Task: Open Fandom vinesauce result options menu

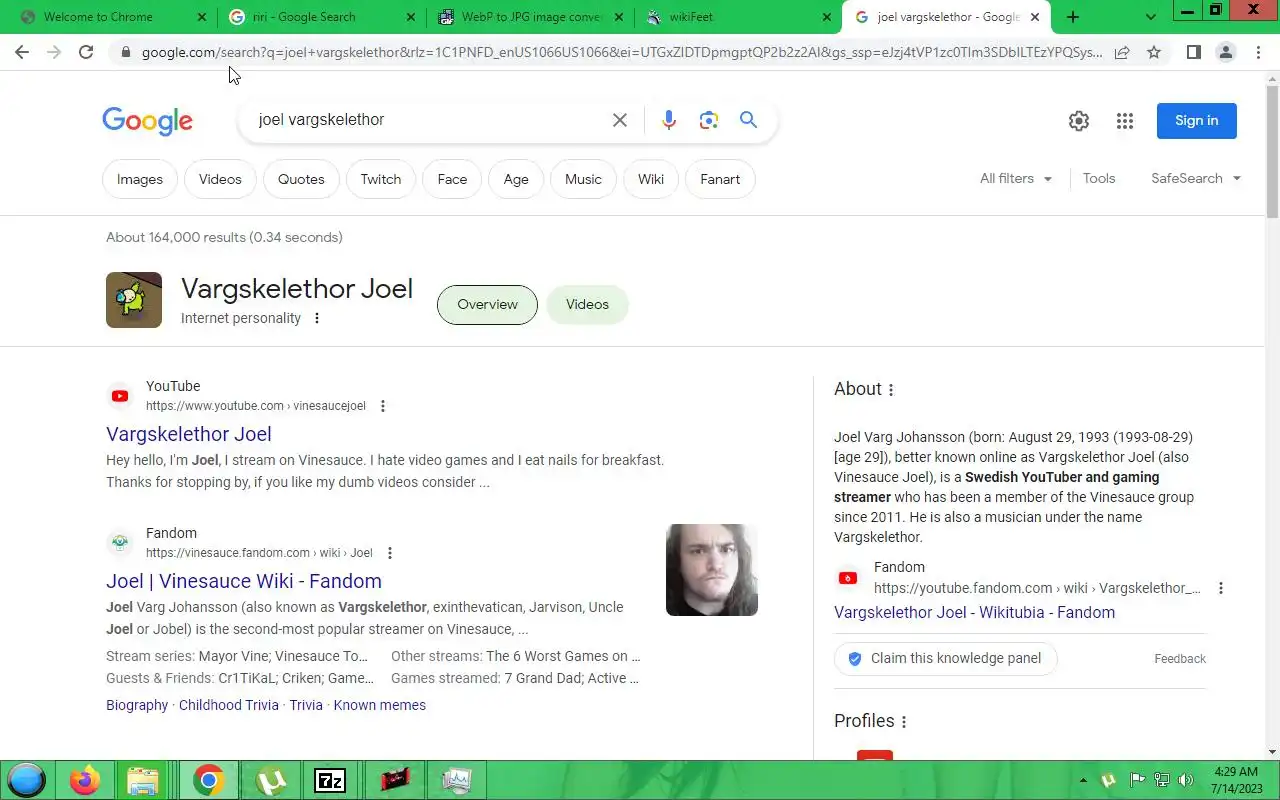Action: (x=389, y=553)
